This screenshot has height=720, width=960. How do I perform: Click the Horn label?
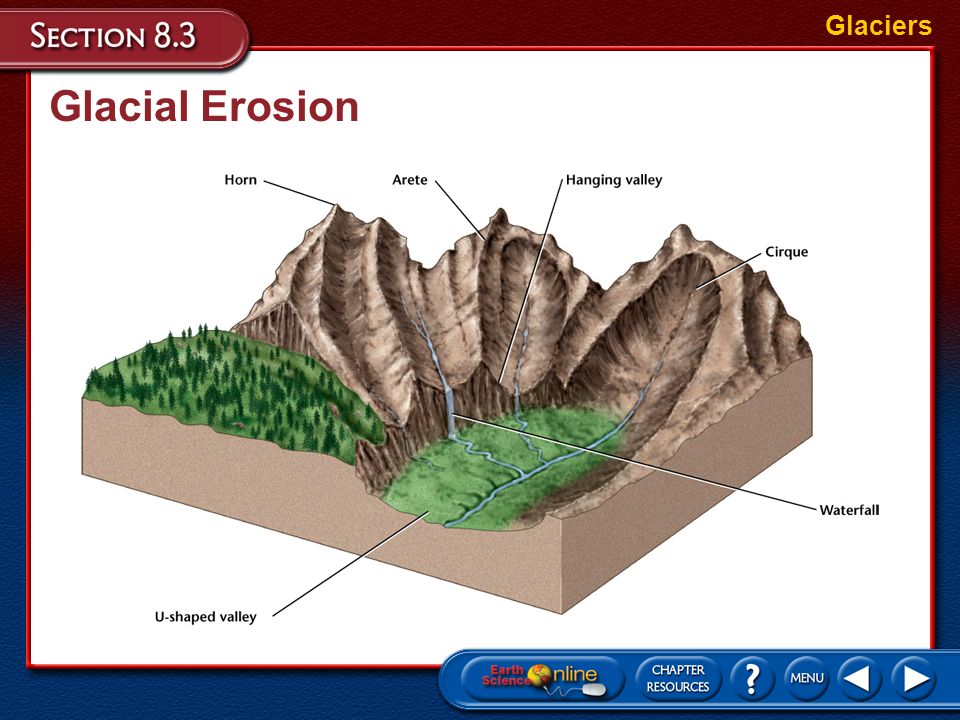[241, 180]
